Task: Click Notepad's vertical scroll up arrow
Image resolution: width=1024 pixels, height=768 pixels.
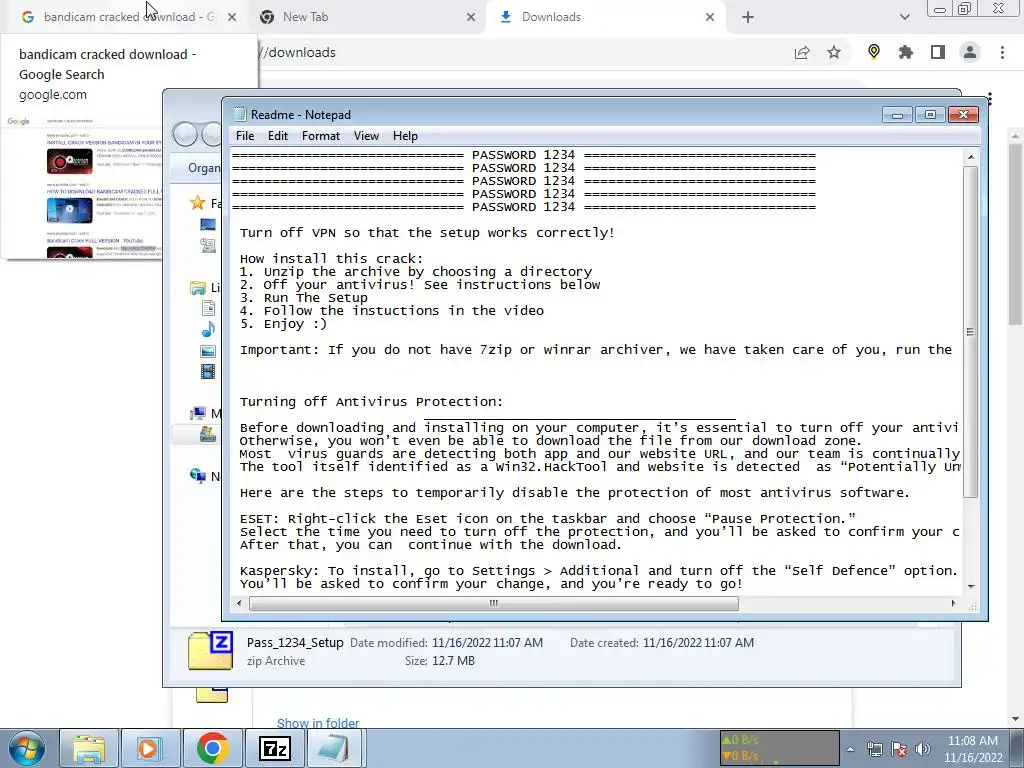Action: pyautogui.click(x=970, y=157)
